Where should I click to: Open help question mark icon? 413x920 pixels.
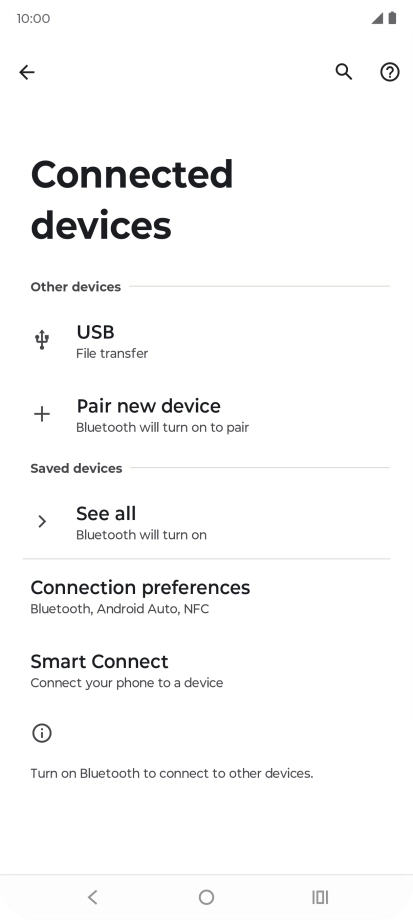(390, 72)
